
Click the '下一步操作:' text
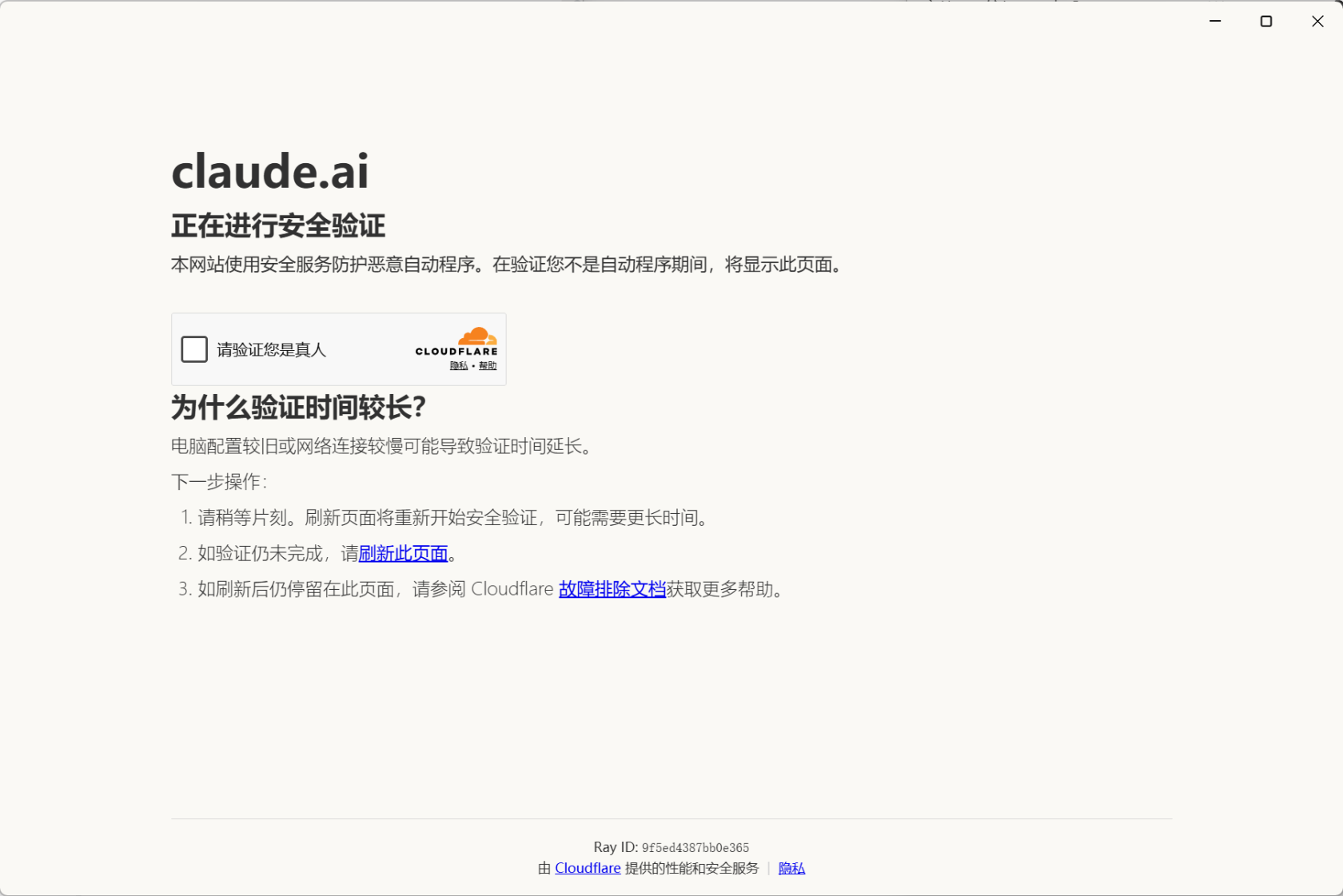219,482
